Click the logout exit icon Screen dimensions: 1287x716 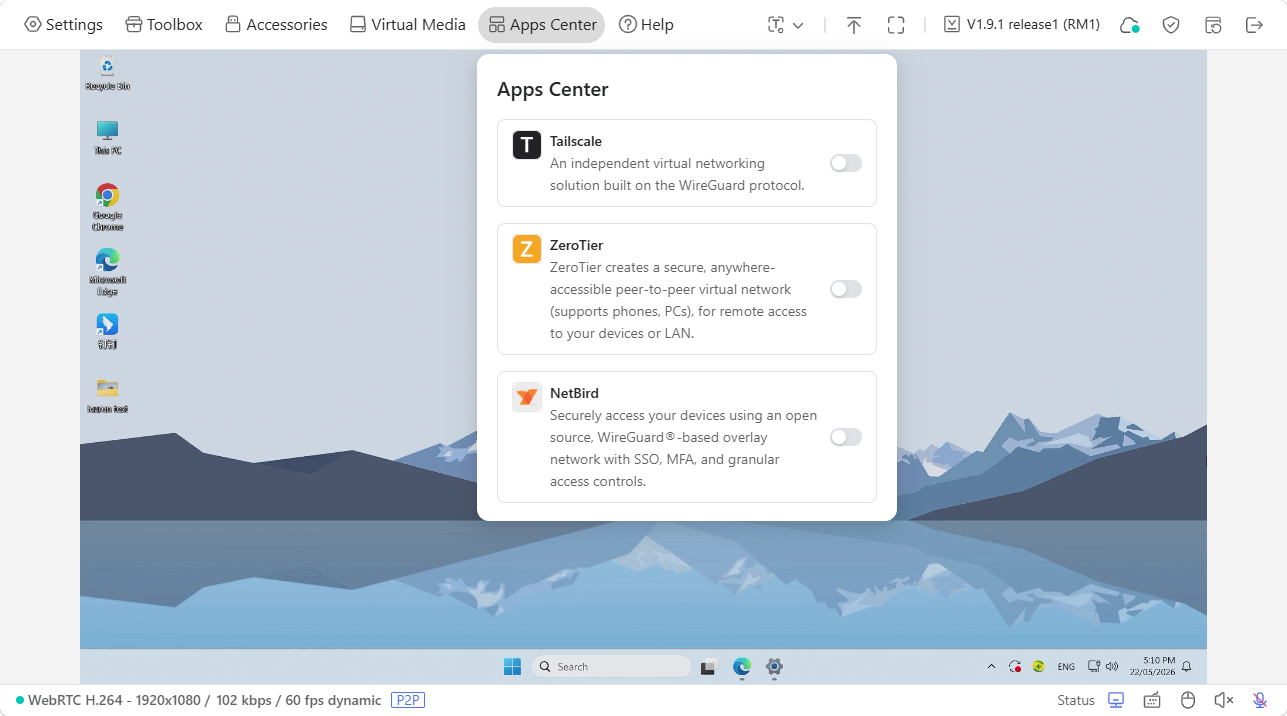point(1254,25)
